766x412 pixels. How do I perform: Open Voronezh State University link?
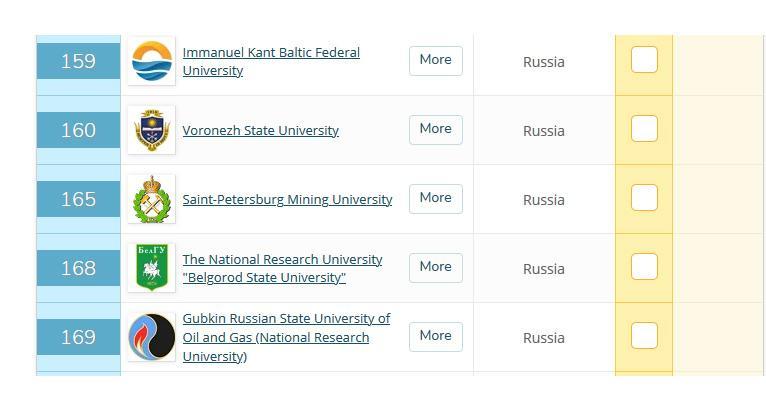(260, 131)
